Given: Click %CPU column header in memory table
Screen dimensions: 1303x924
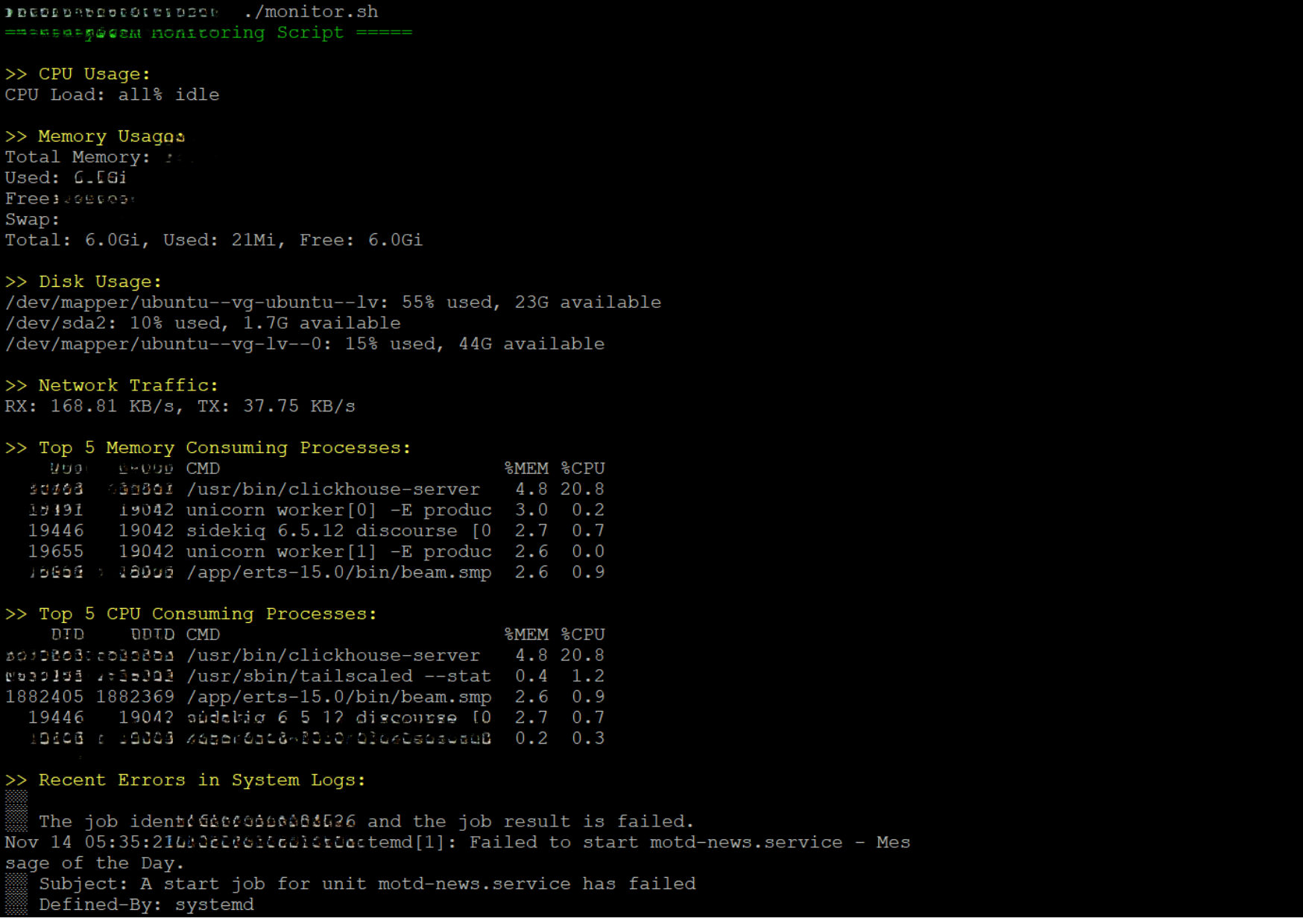Looking at the screenshot, I should pos(583,469).
